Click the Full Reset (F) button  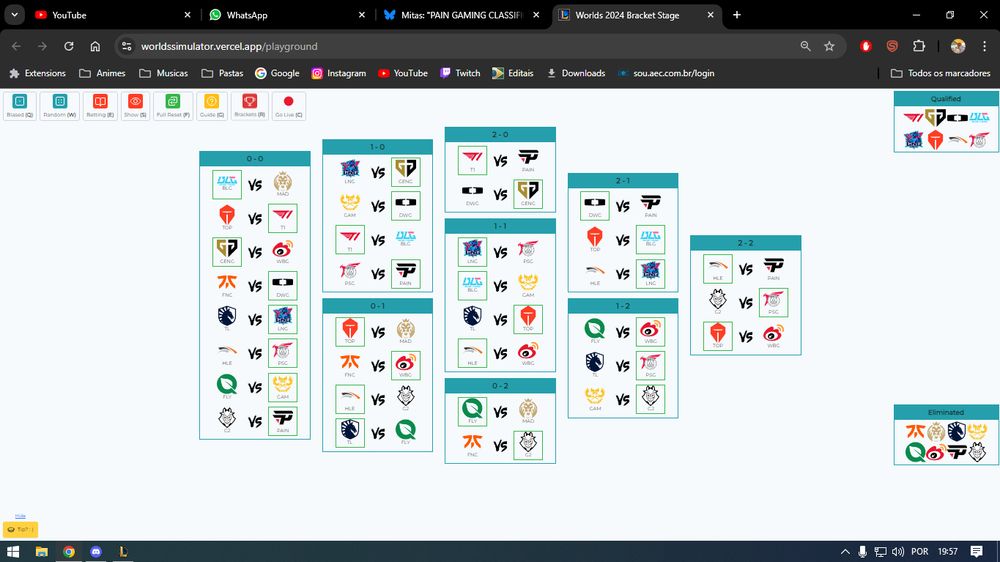point(173,106)
